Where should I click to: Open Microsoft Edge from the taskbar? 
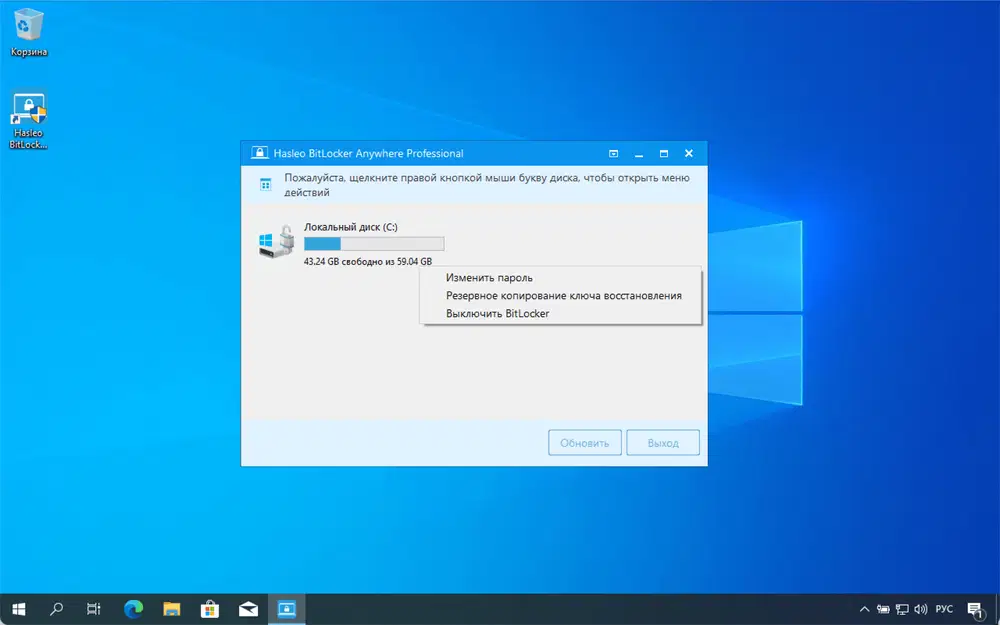[133, 609]
